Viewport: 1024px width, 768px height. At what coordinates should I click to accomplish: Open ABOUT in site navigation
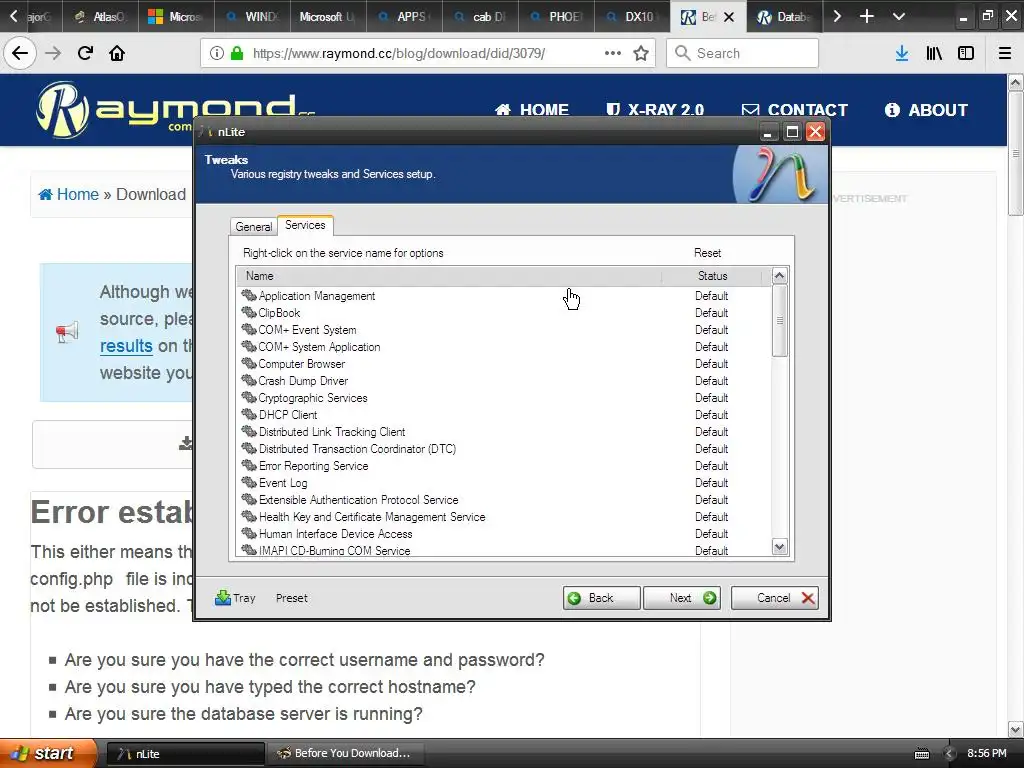[926, 110]
